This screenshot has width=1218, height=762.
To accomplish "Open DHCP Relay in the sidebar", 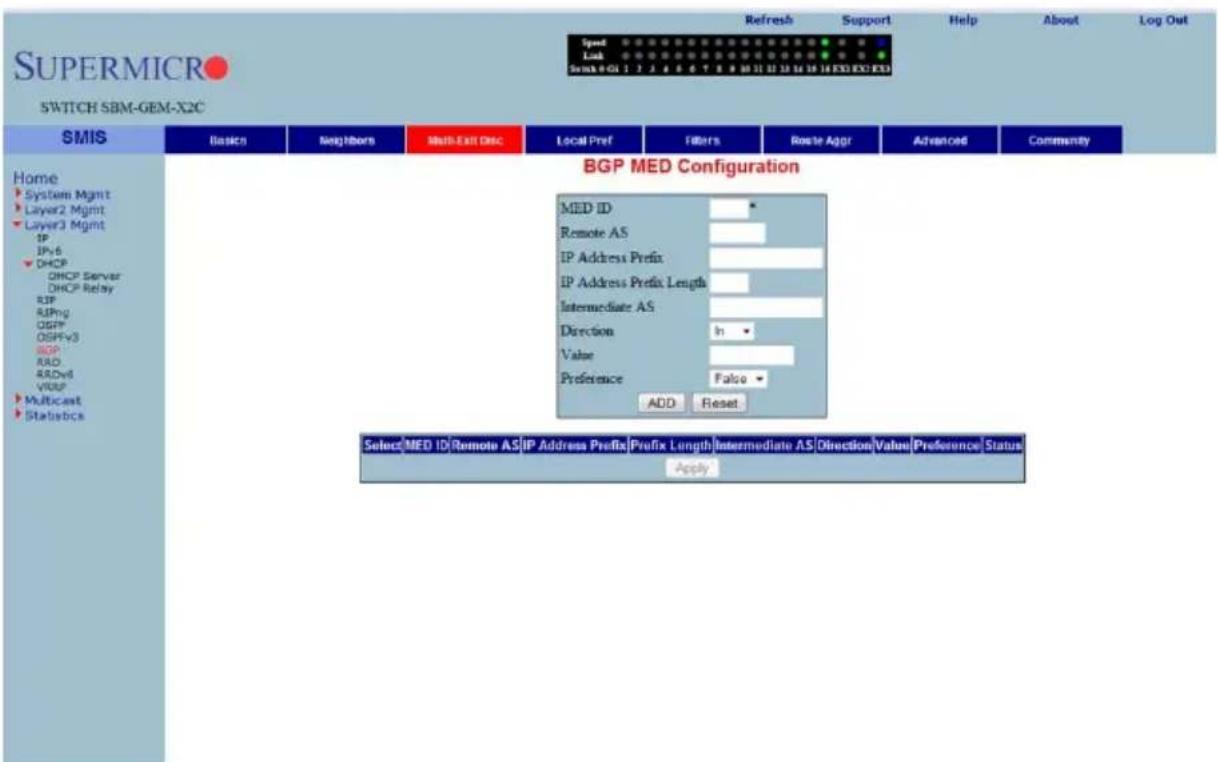I will tap(83, 288).
